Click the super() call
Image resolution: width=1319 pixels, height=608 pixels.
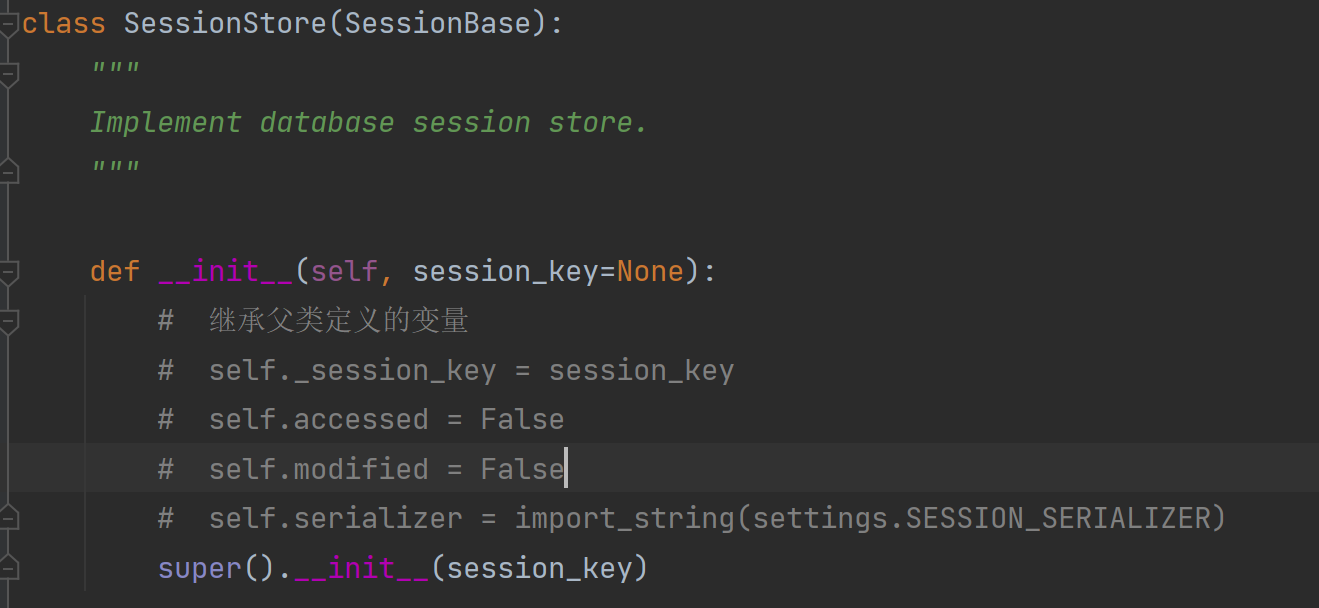point(199,568)
